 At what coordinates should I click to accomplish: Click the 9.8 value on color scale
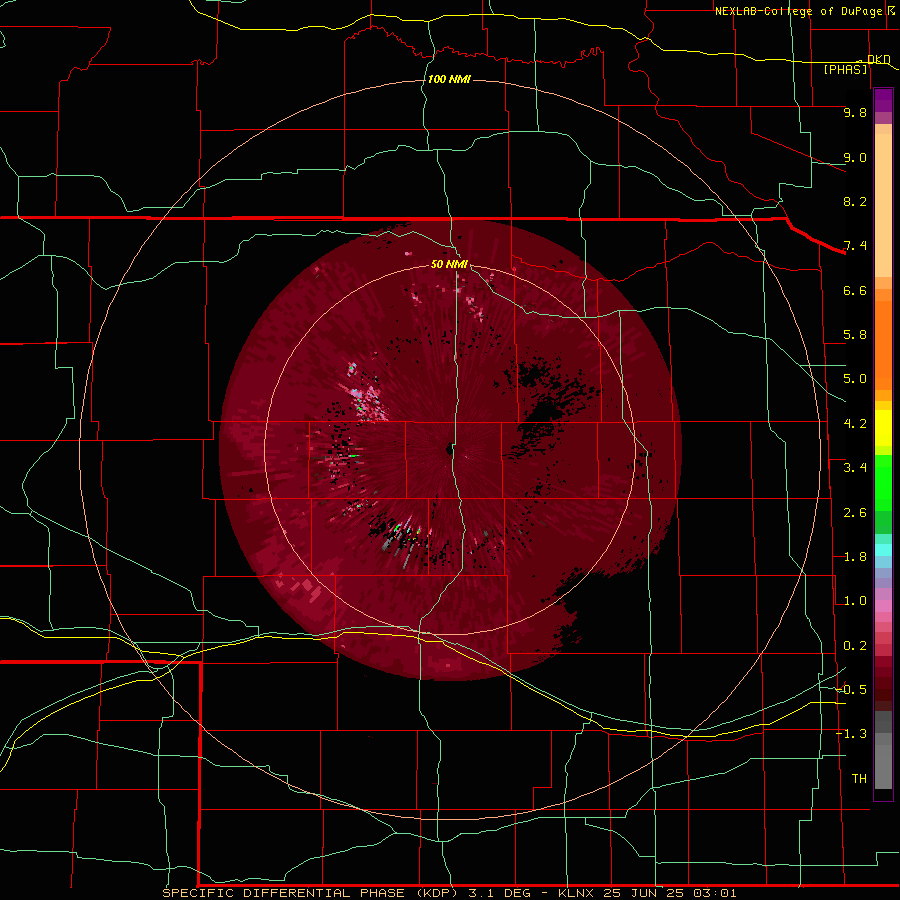click(855, 112)
